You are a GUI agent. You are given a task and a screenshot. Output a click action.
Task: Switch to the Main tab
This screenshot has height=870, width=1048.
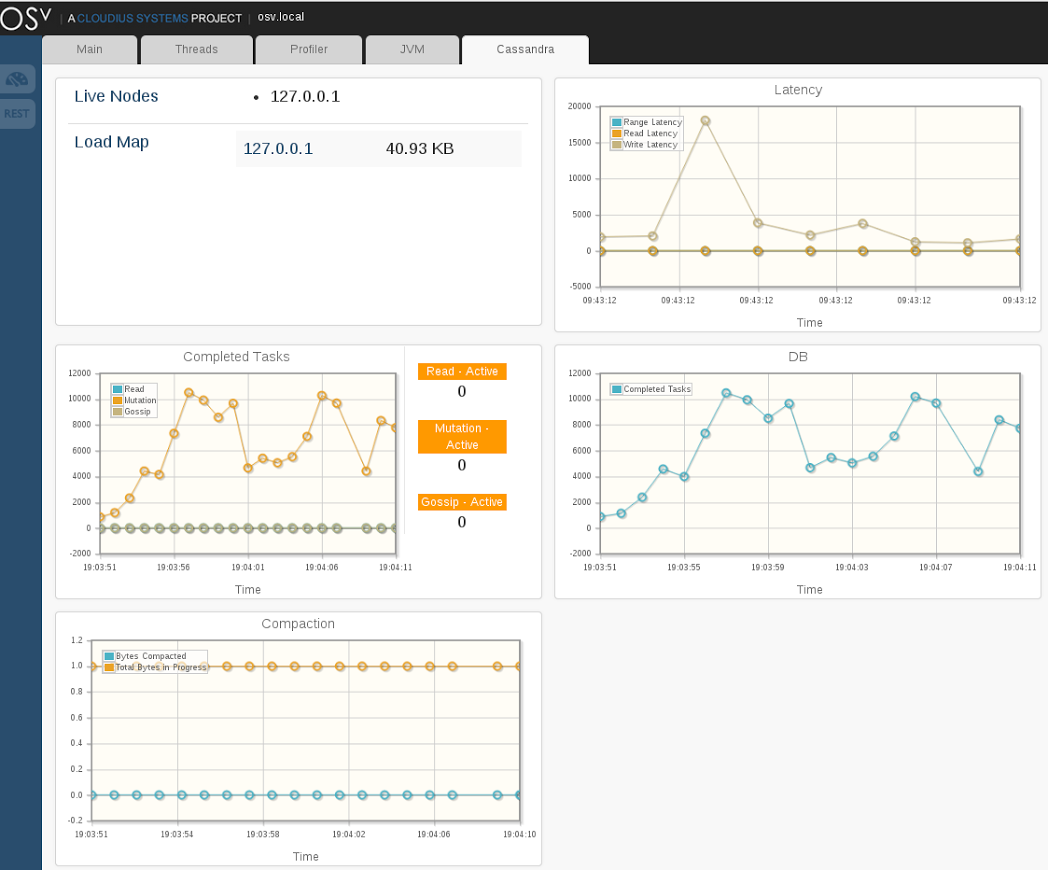pos(90,49)
